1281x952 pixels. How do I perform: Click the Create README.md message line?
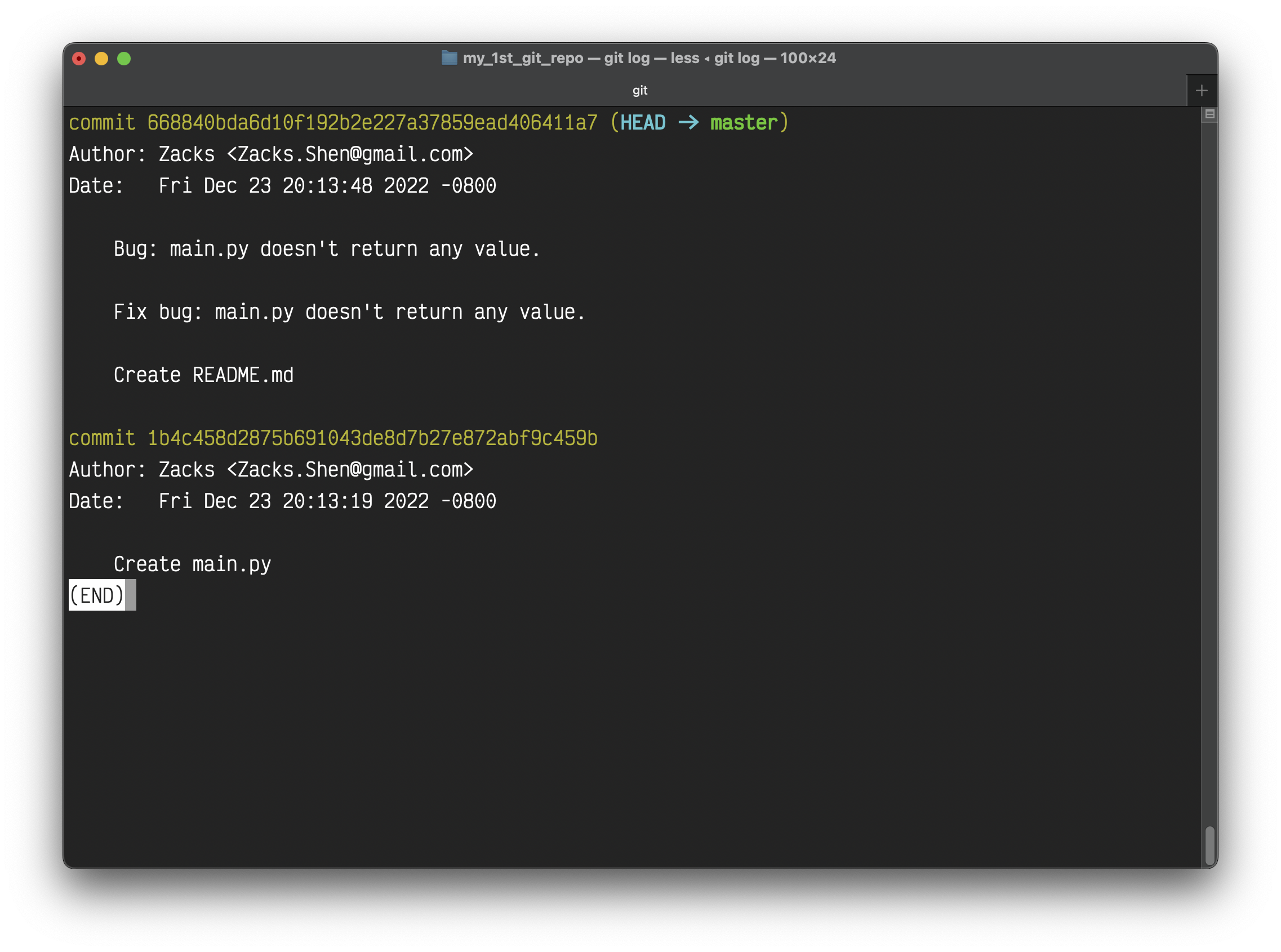click(203, 375)
